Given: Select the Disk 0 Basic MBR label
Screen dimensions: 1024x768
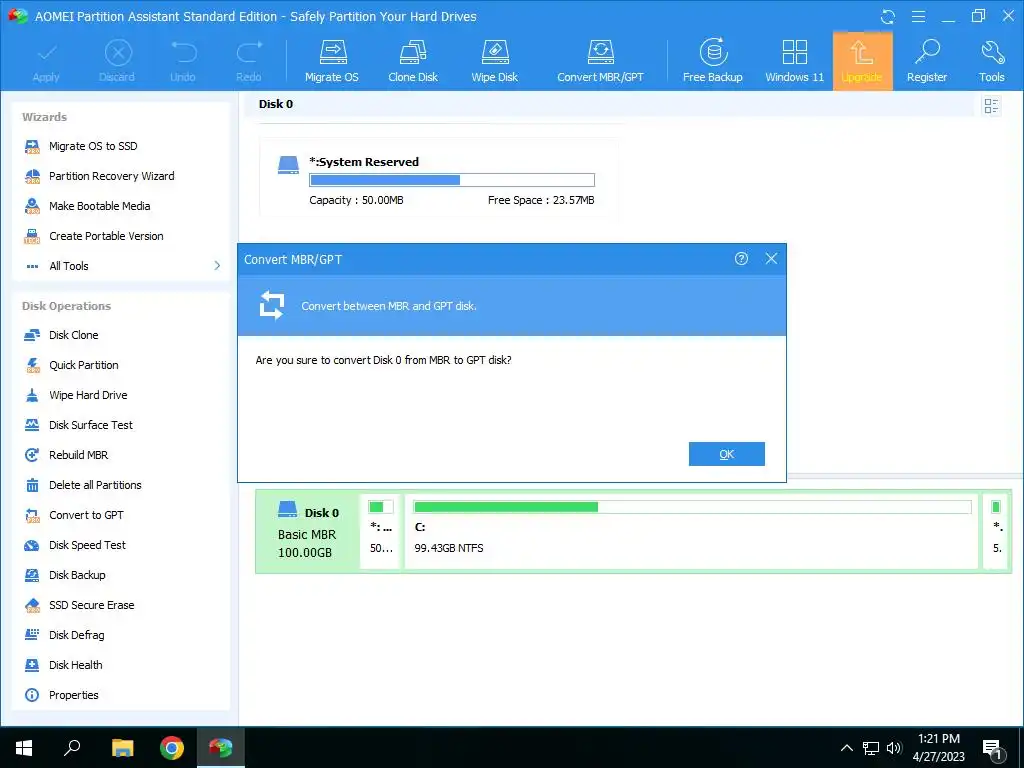Looking at the screenshot, I should 308,531.
